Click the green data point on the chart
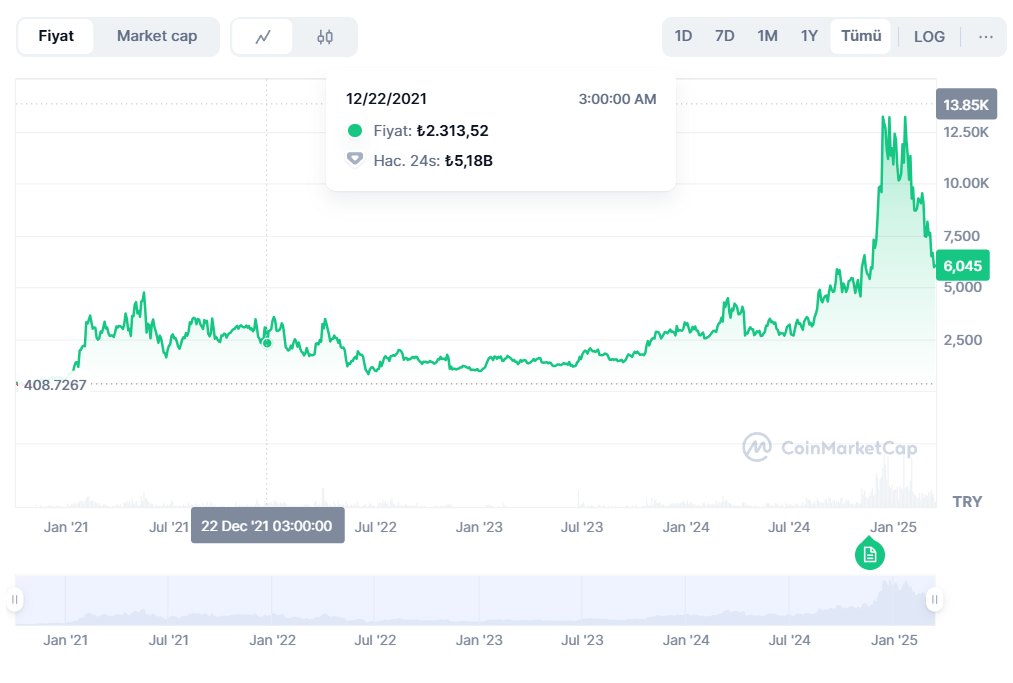 coord(267,343)
